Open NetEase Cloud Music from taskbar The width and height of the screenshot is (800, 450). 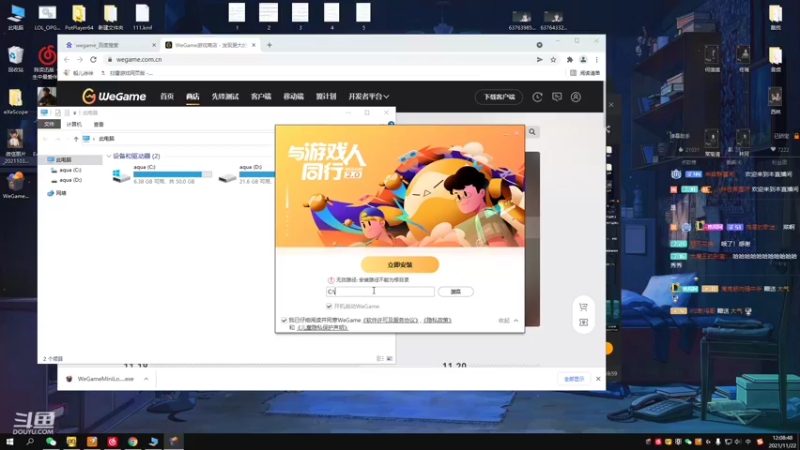click(x=112, y=442)
